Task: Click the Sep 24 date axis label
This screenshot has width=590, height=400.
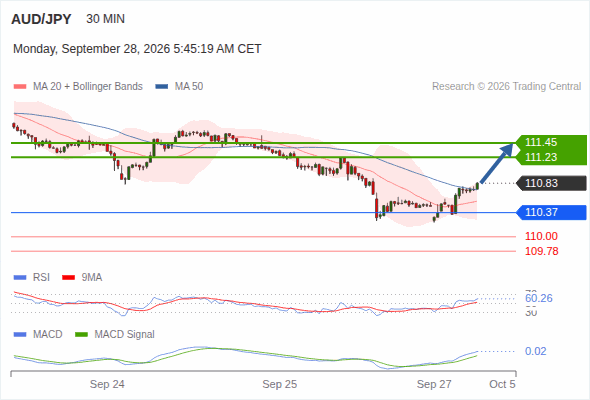Action: pyautogui.click(x=107, y=384)
